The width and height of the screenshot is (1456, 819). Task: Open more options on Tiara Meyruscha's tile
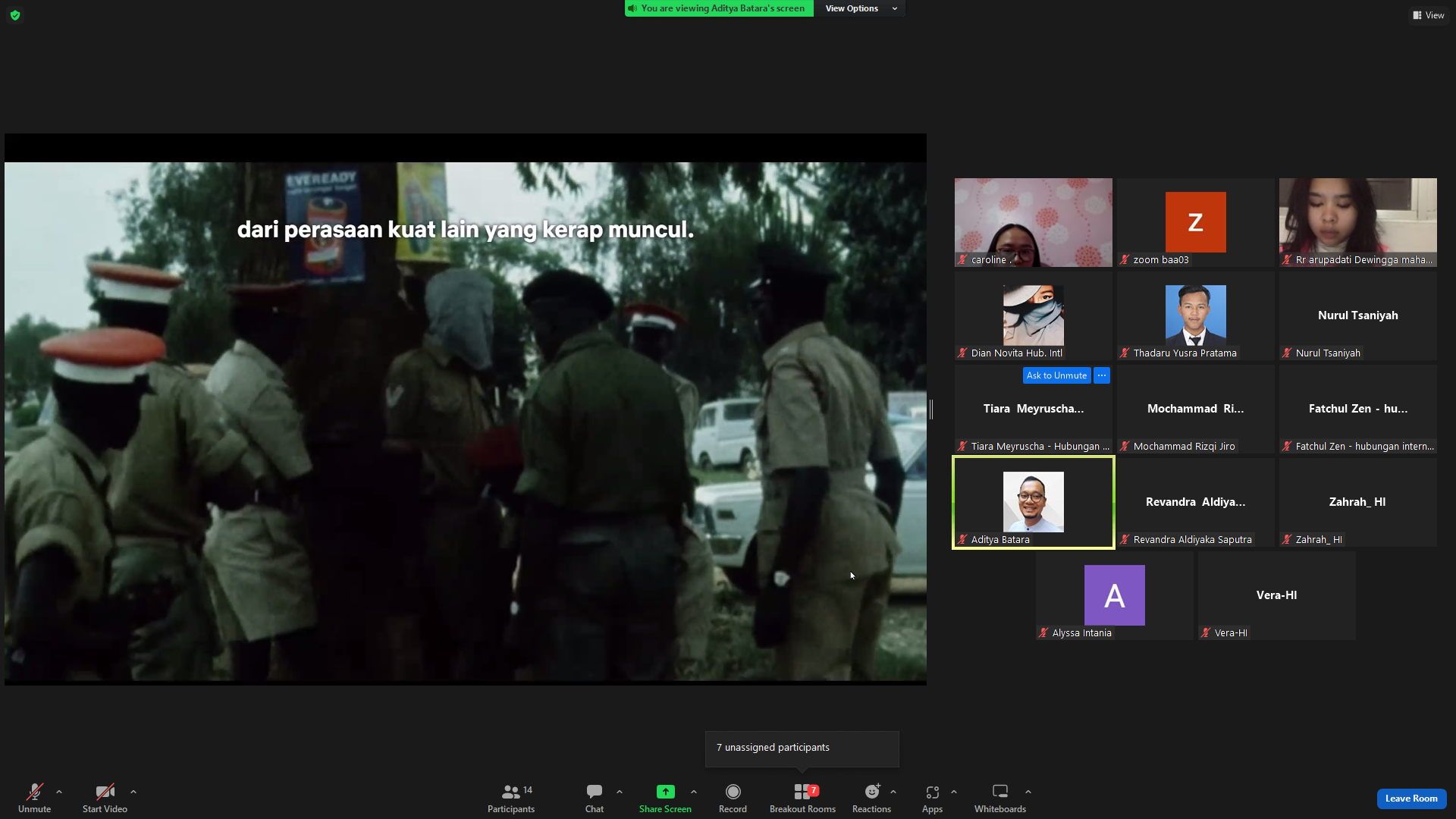1102,375
